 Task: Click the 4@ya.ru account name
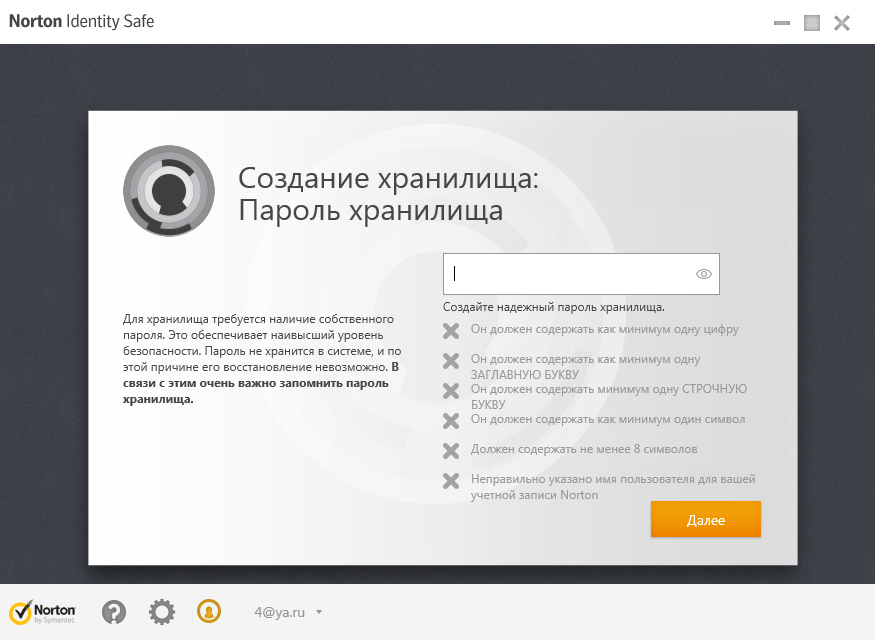pos(280,612)
